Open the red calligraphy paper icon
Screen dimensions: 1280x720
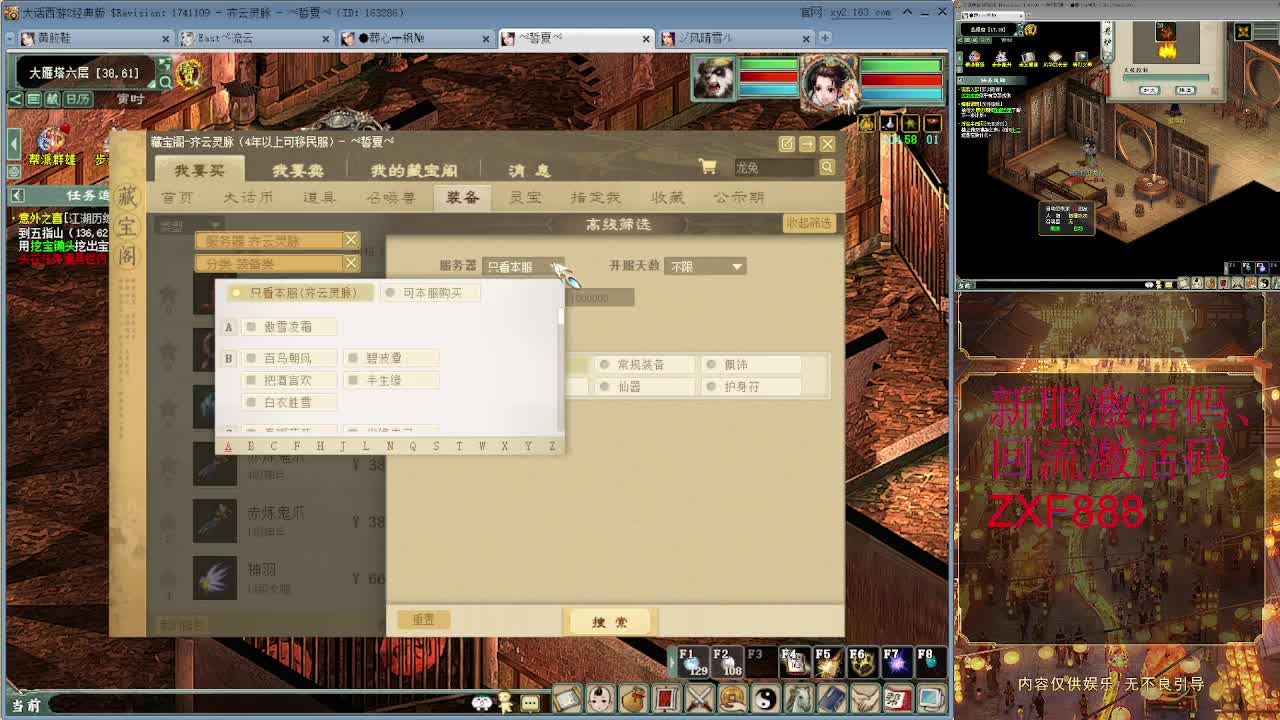(x=897, y=698)
